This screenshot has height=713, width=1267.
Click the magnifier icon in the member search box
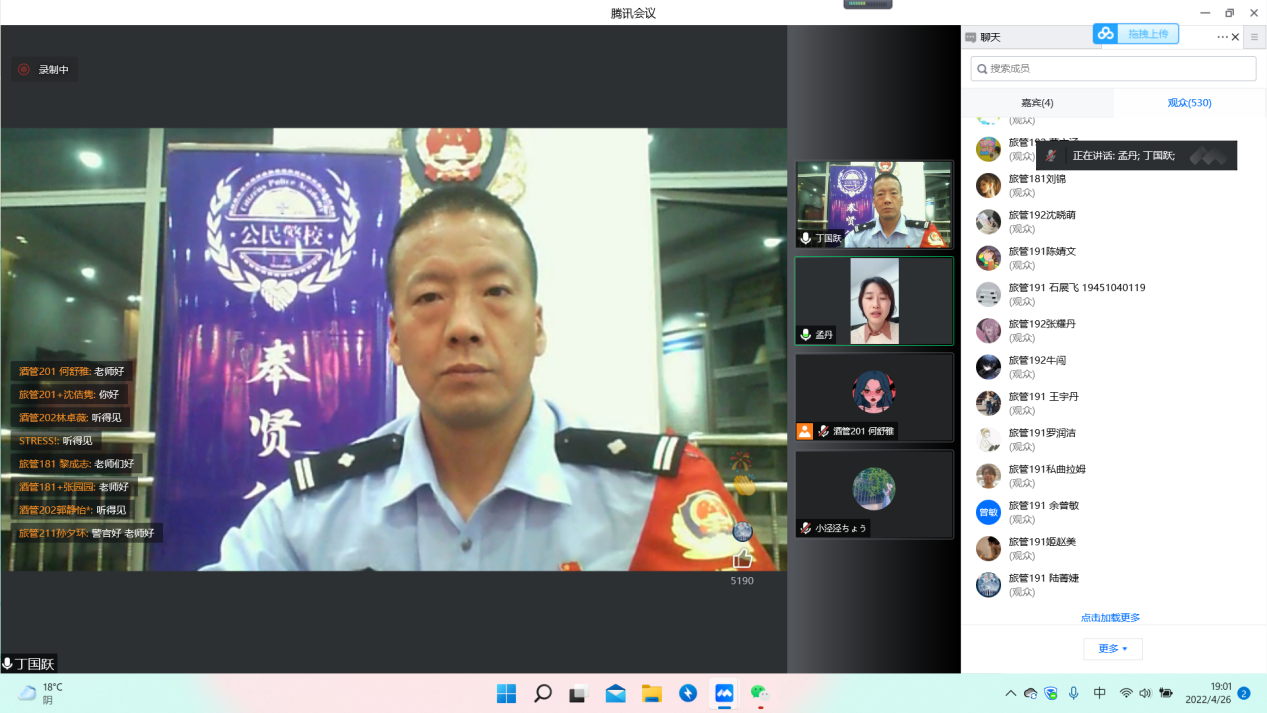983,68
